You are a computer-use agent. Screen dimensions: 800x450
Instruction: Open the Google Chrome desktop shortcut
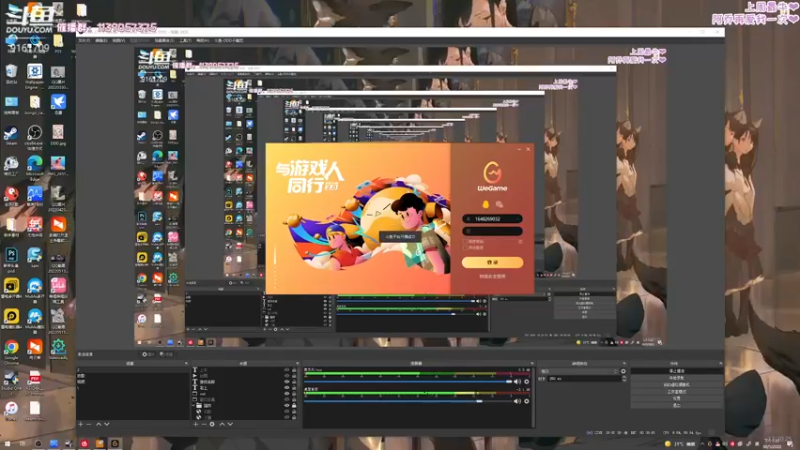click(11, 351)
